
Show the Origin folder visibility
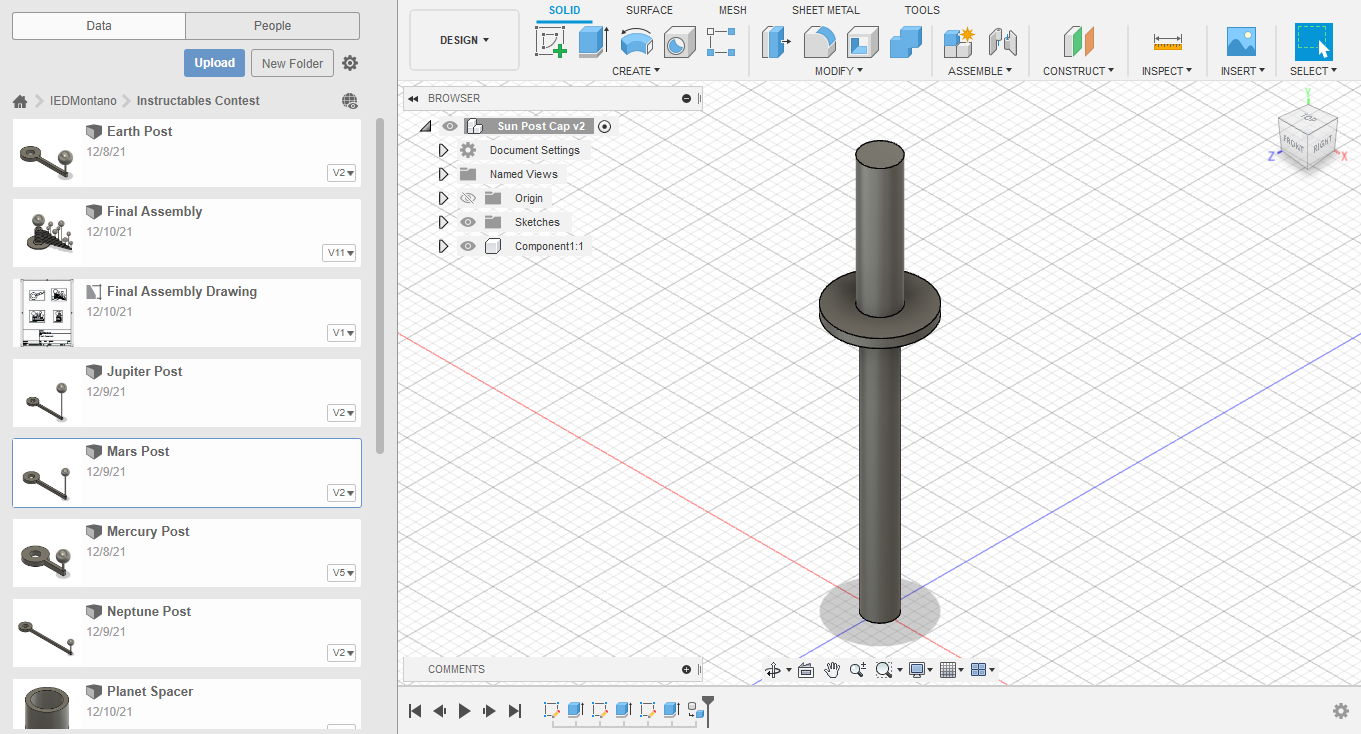[468, 198]
